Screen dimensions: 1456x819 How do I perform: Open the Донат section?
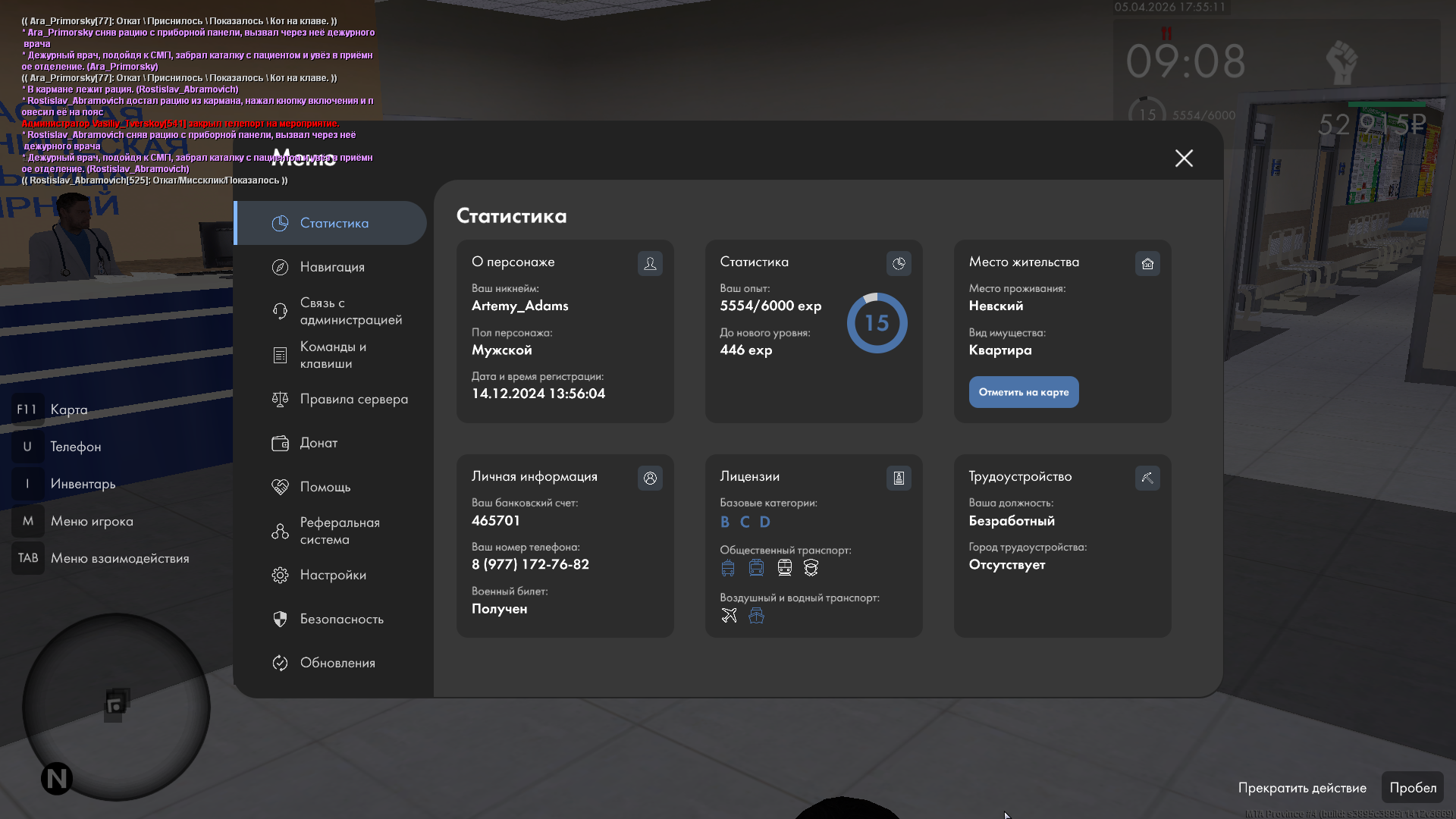point(318,443)
